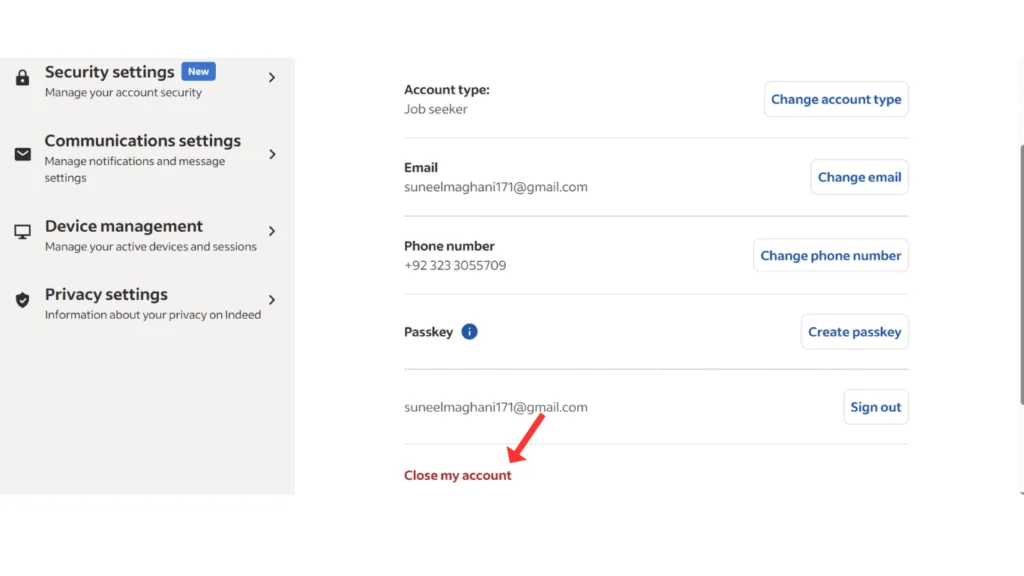1024x576 pixels.
Task: Click the blue New badge
Action: pos(198,72)
